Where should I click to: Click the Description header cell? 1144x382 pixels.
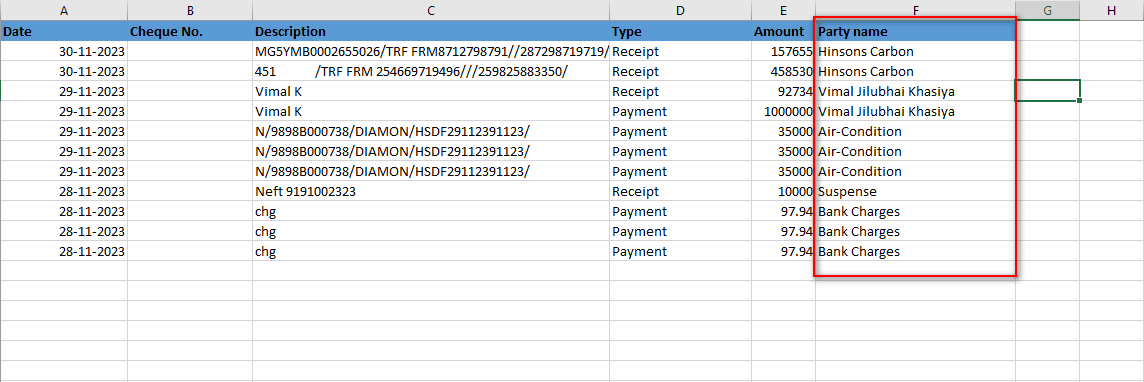[431, 31]
